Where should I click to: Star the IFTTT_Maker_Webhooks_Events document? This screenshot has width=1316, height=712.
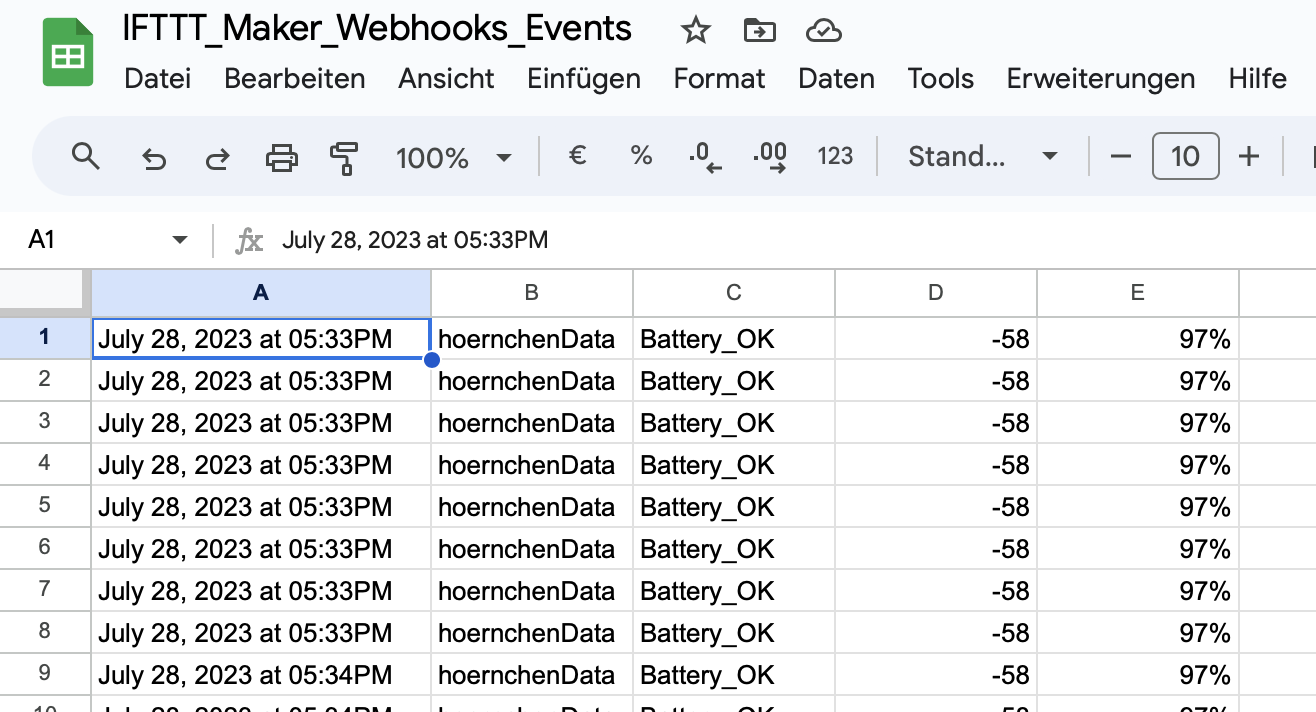pos(695,31)
